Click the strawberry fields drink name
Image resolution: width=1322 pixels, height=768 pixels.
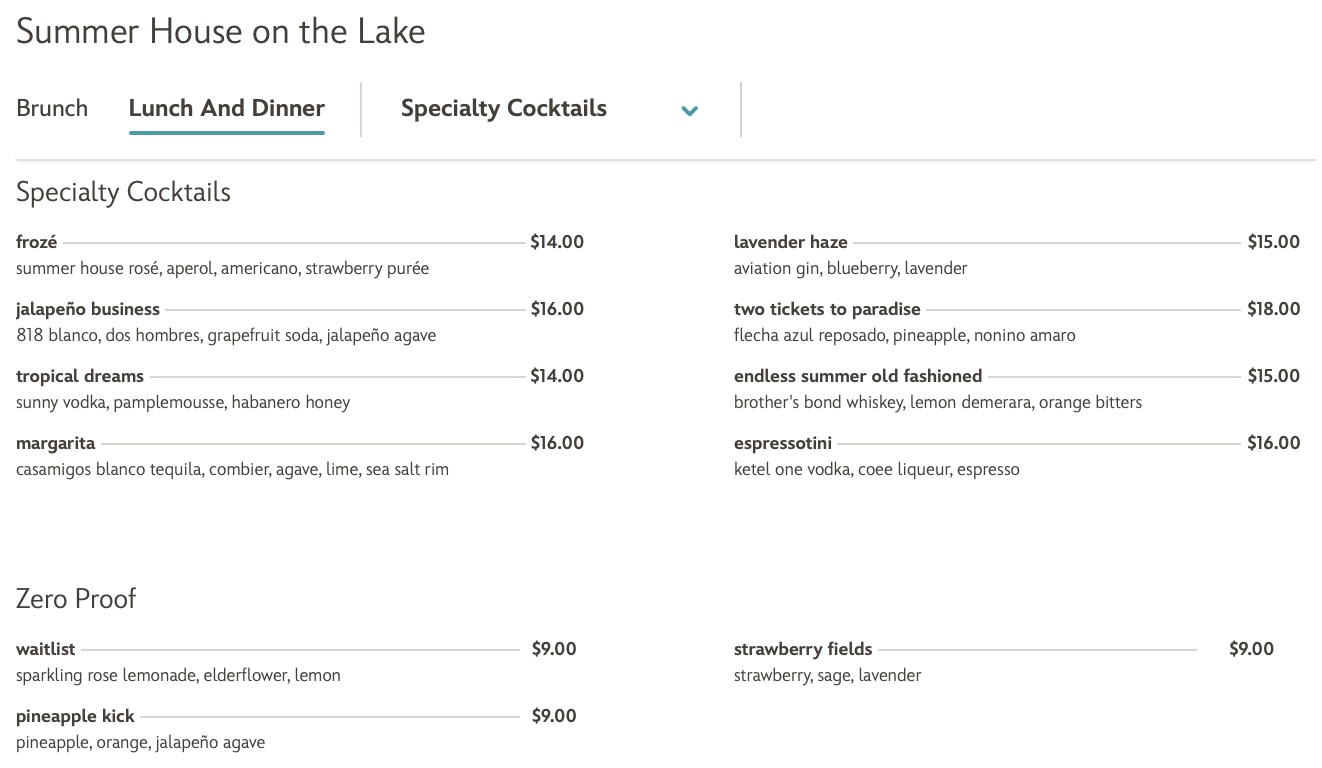point(803,648)
